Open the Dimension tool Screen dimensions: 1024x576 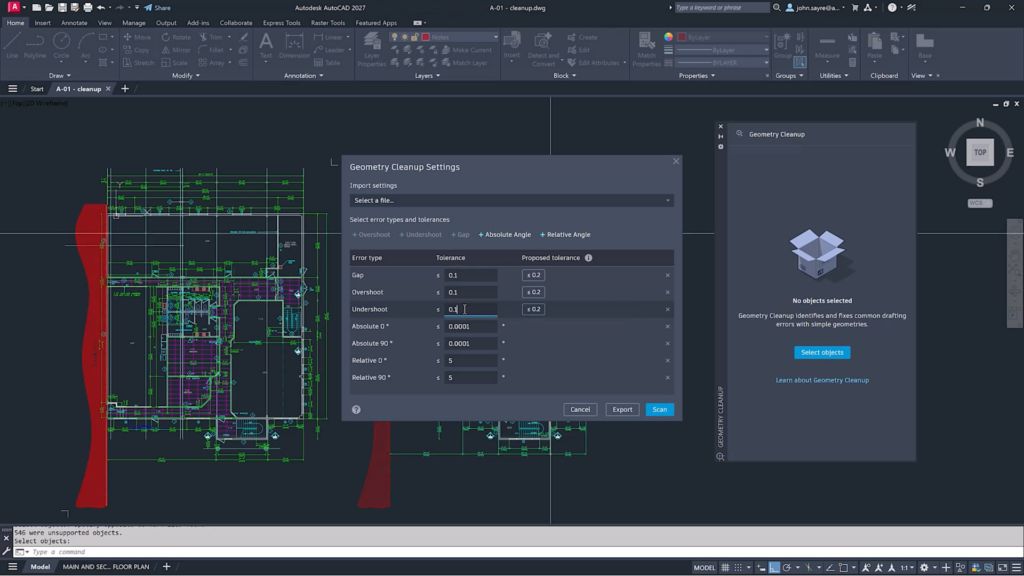[x=294, y=46]
